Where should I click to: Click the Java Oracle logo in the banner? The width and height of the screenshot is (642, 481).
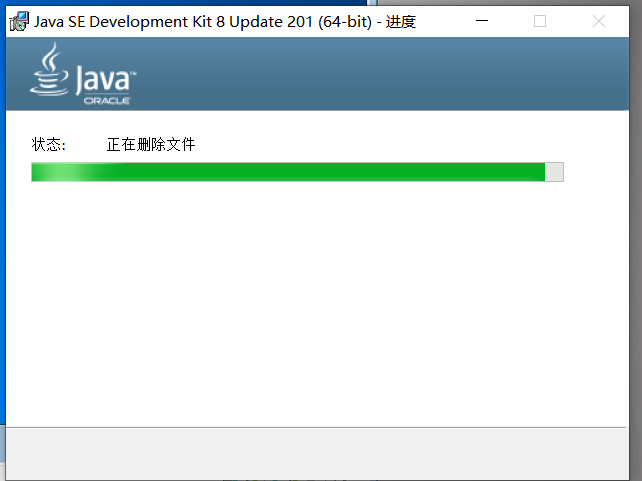click(83, 75)
